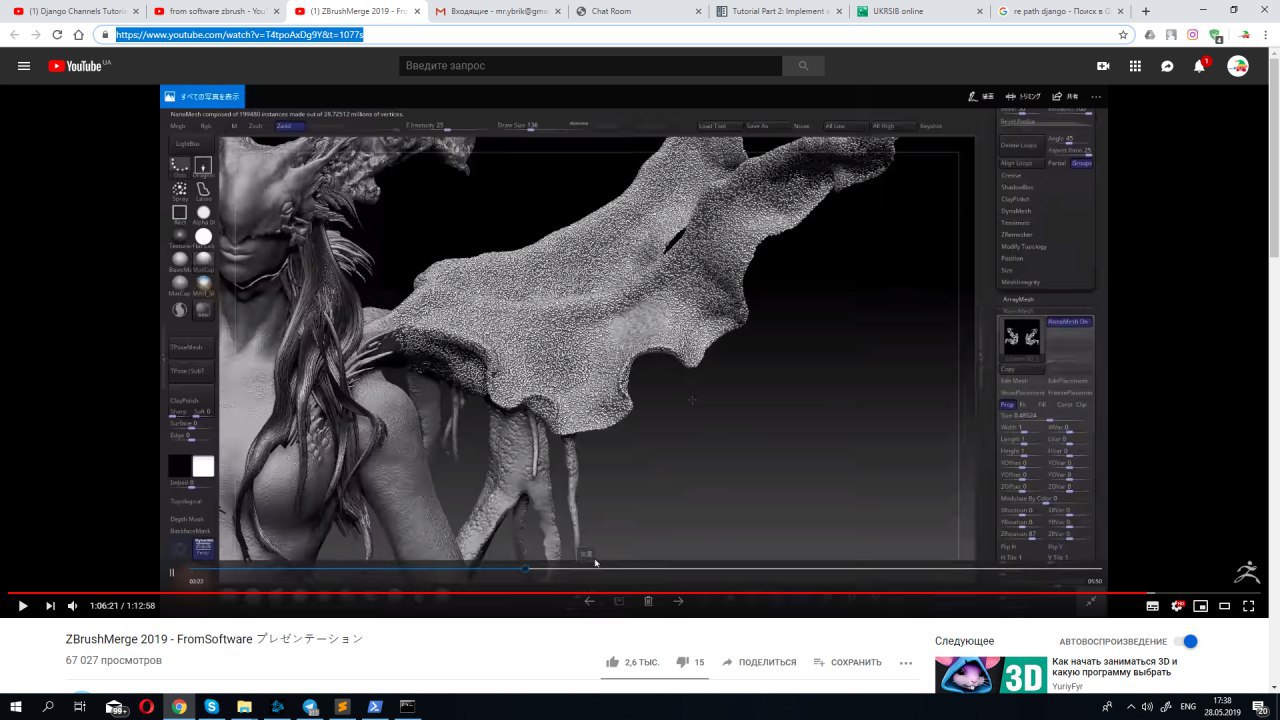Image resolution: width=1280 pixels, height=720 pixels.
Task: Open Windows taskbar search
Action: coord(48,707)
